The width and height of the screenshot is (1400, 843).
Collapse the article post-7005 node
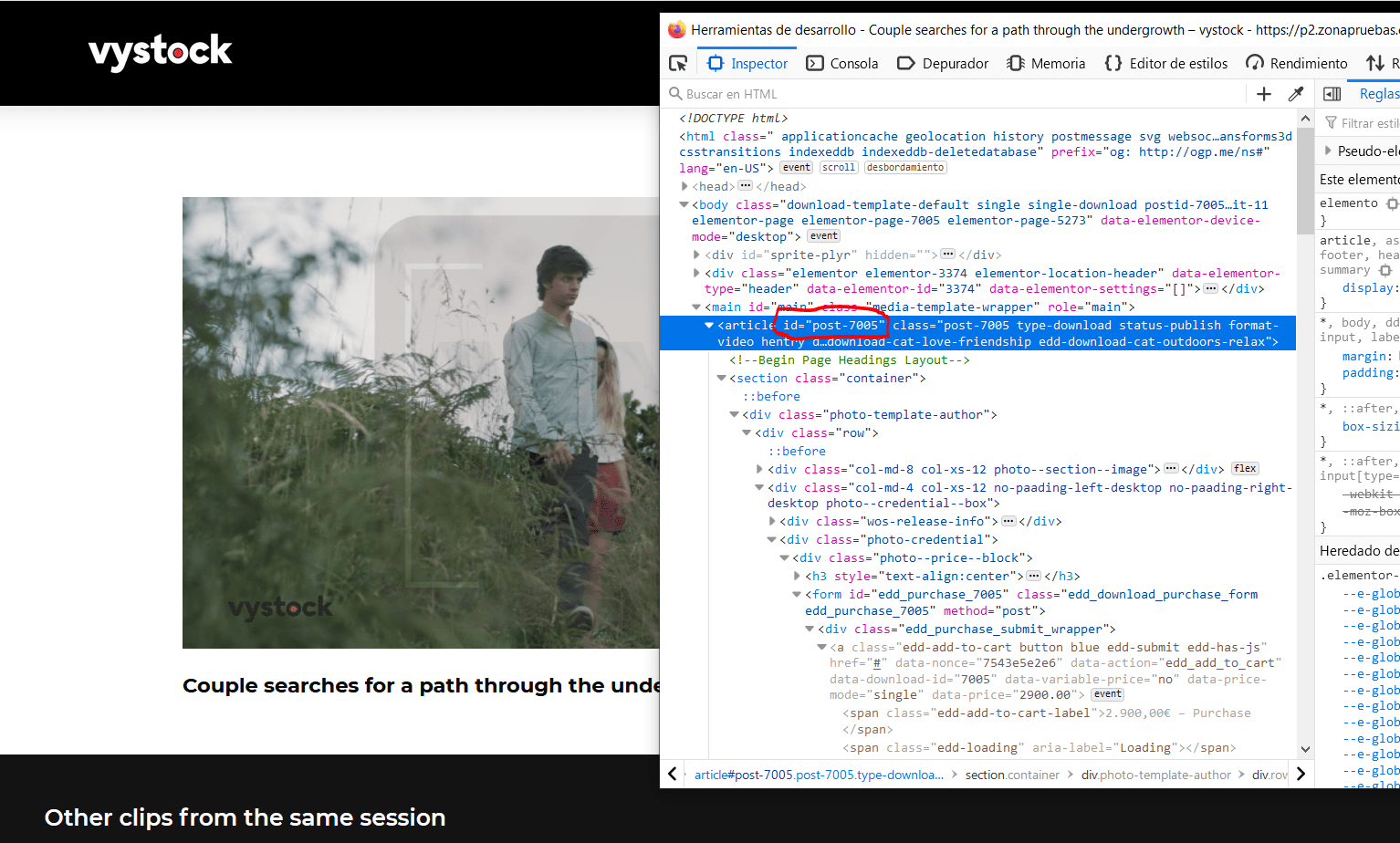pyautogui.click(x=709, y=325)
